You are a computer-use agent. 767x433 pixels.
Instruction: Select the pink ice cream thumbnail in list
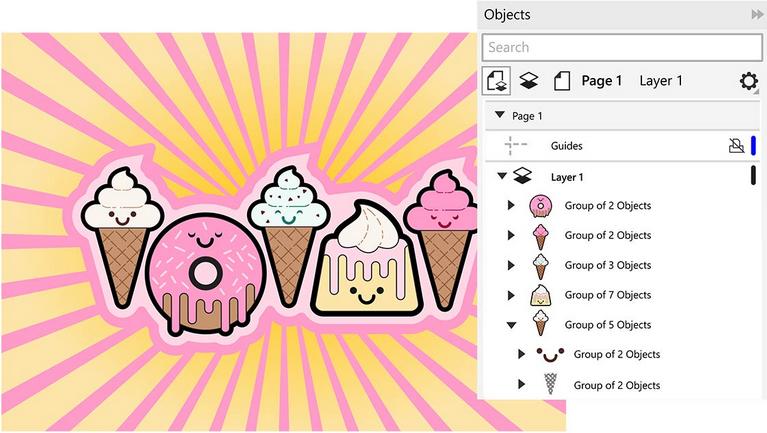[541, 237]
